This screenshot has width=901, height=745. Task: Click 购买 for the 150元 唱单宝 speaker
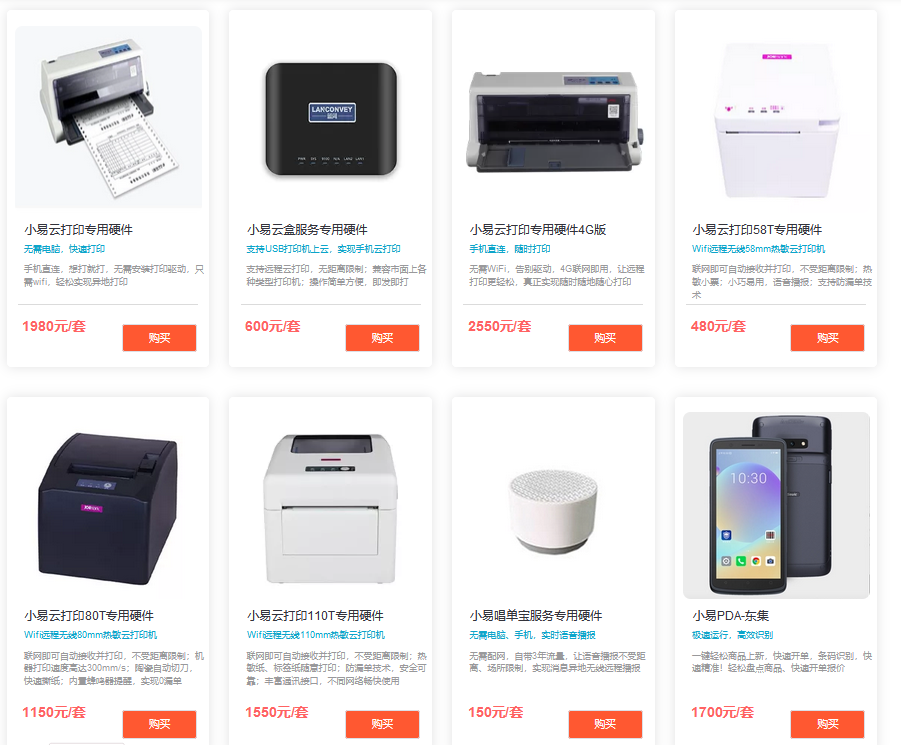(x=605, y=724)
